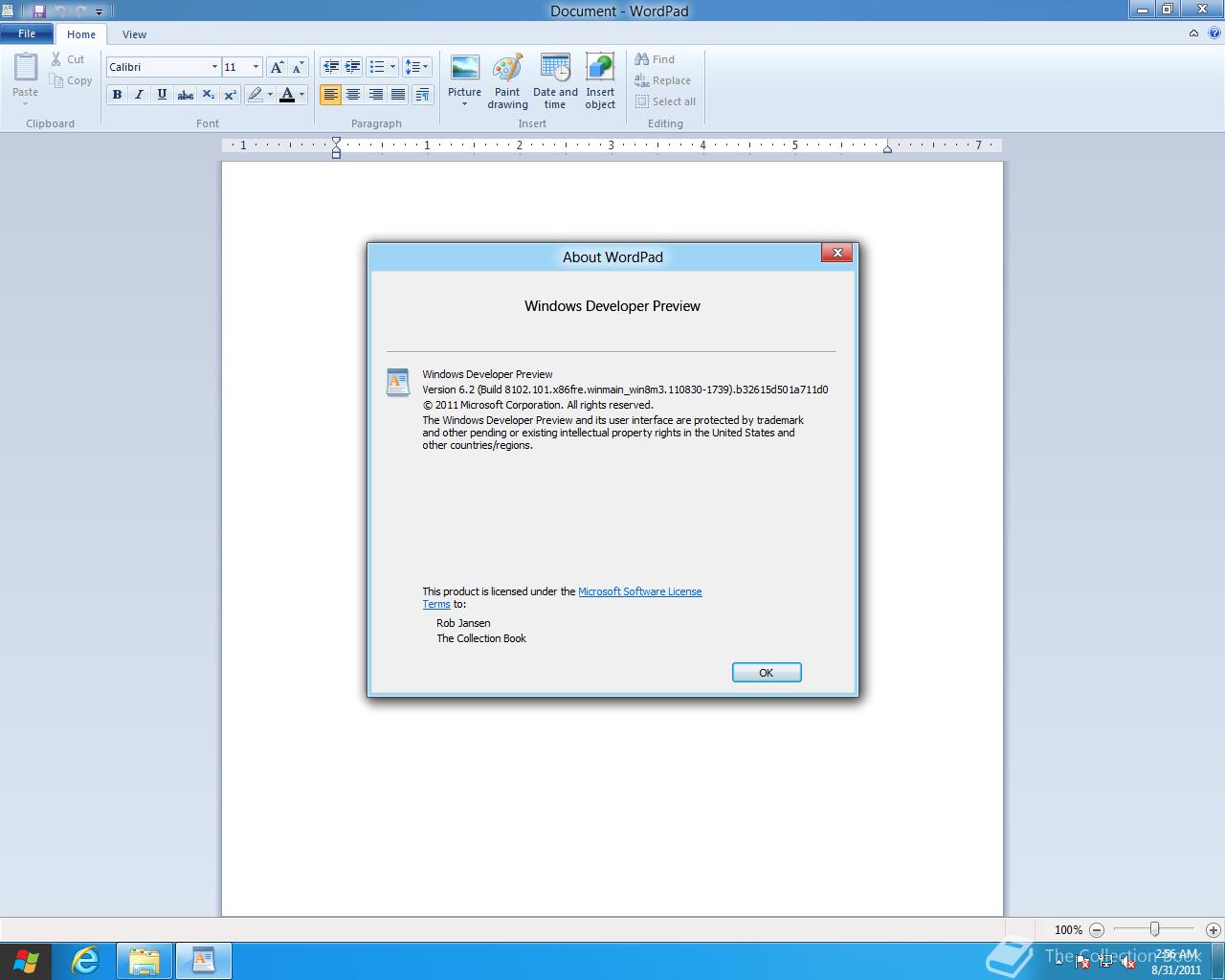Open the Microsoft Software License link
This screenshot has width=1225, height=980.
point(640,591)
